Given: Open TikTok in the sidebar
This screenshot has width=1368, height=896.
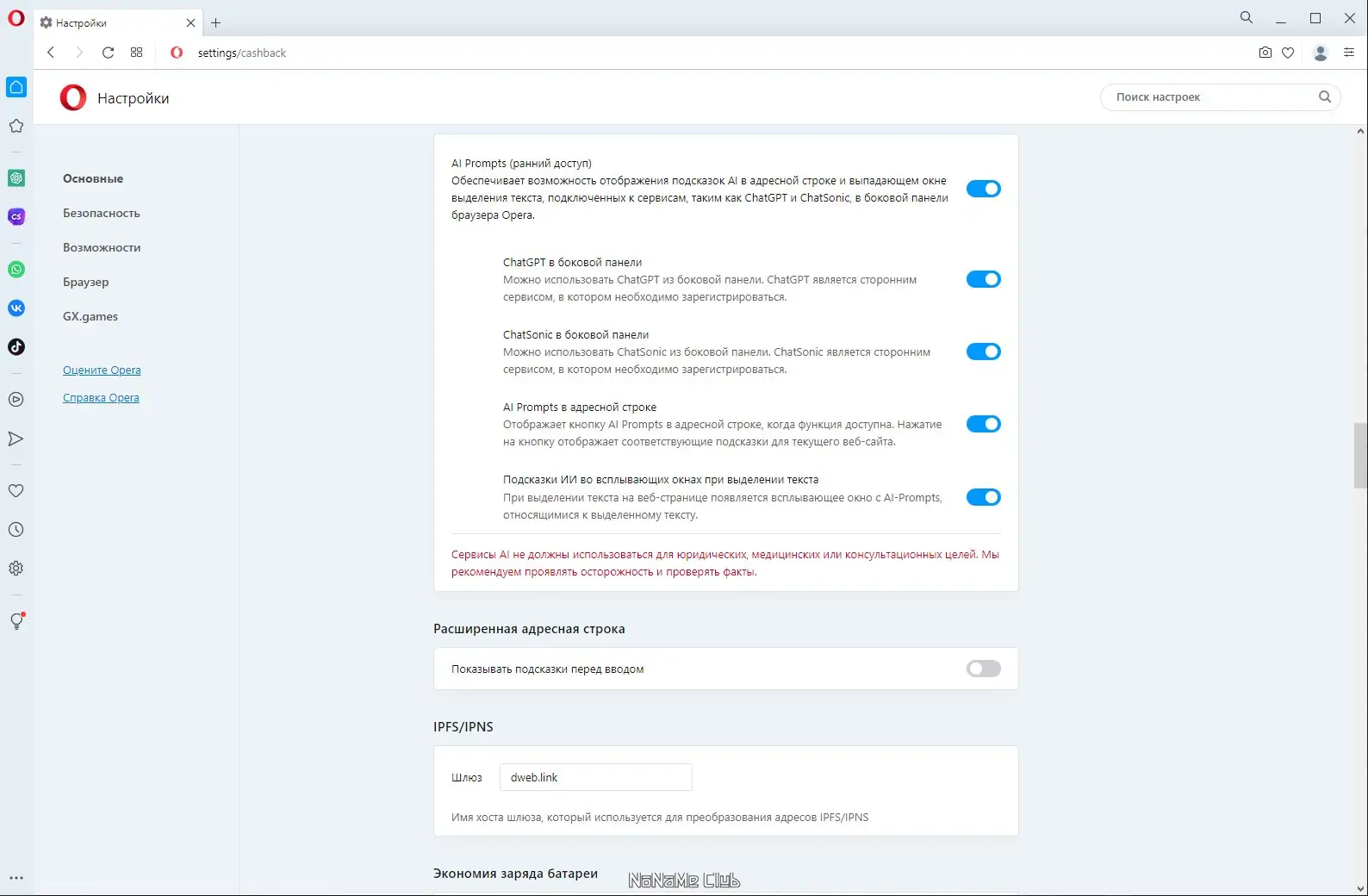Looking at the screenshot, I should (16, 347).
